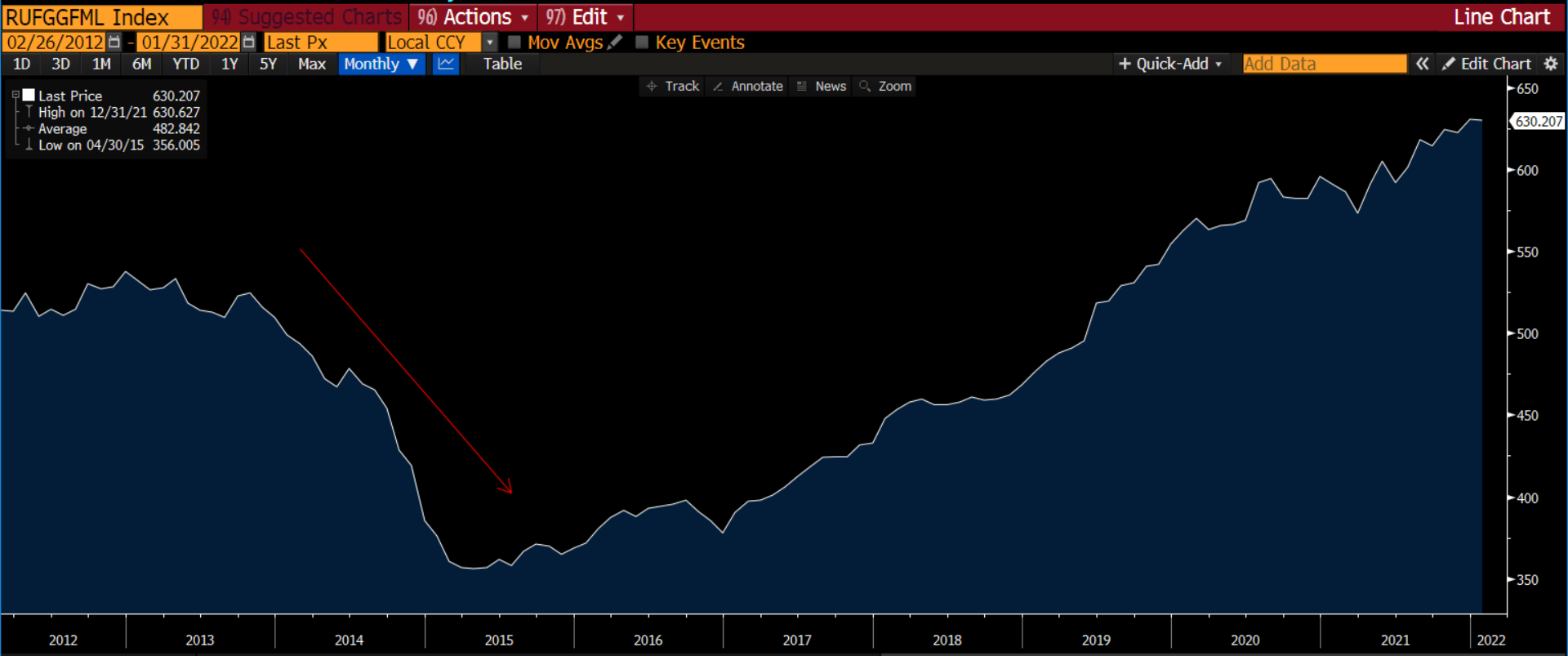Image resolution: width=1568 pixels, height=656 pixels.
Task: Click the 650 y-axis value label
Action: pyautogui.click(x=1527, y=88)
